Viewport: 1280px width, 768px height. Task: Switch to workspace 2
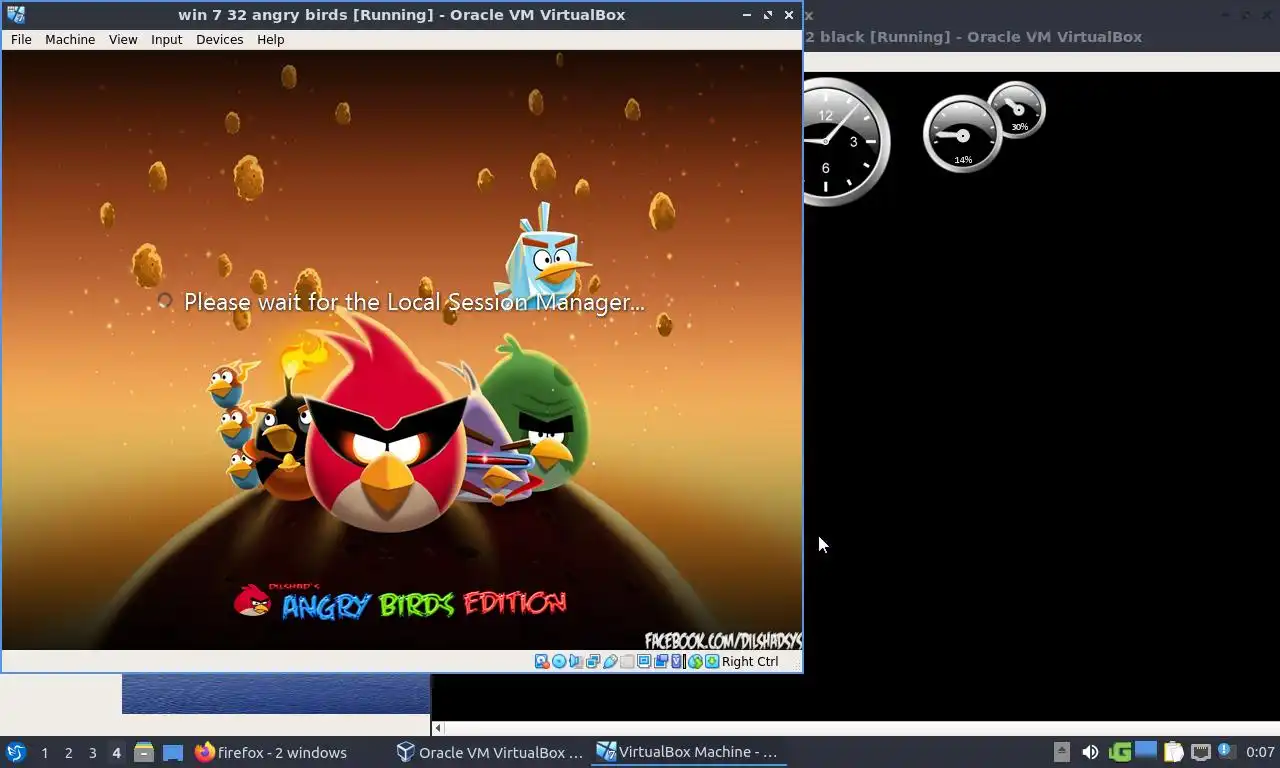68,752
